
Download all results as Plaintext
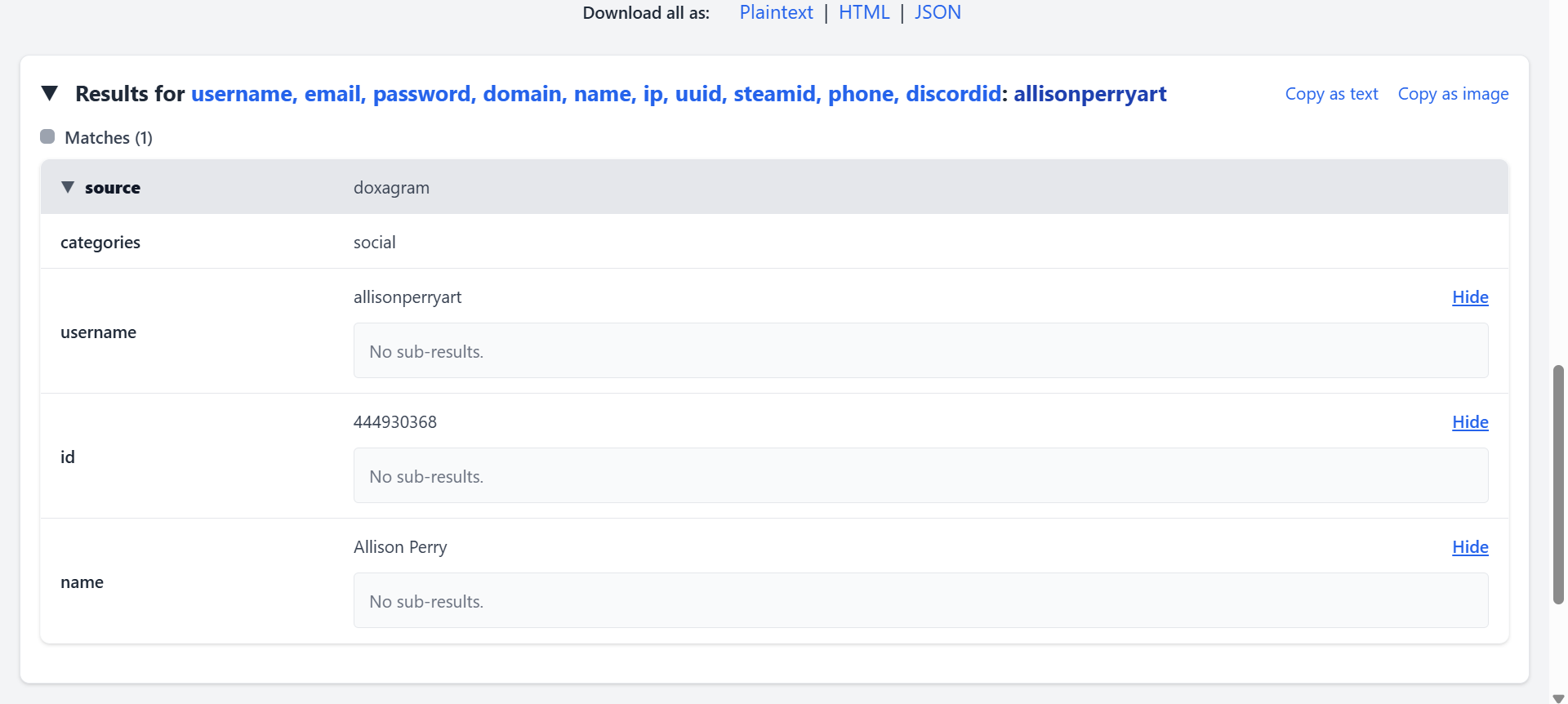(776, 13)
